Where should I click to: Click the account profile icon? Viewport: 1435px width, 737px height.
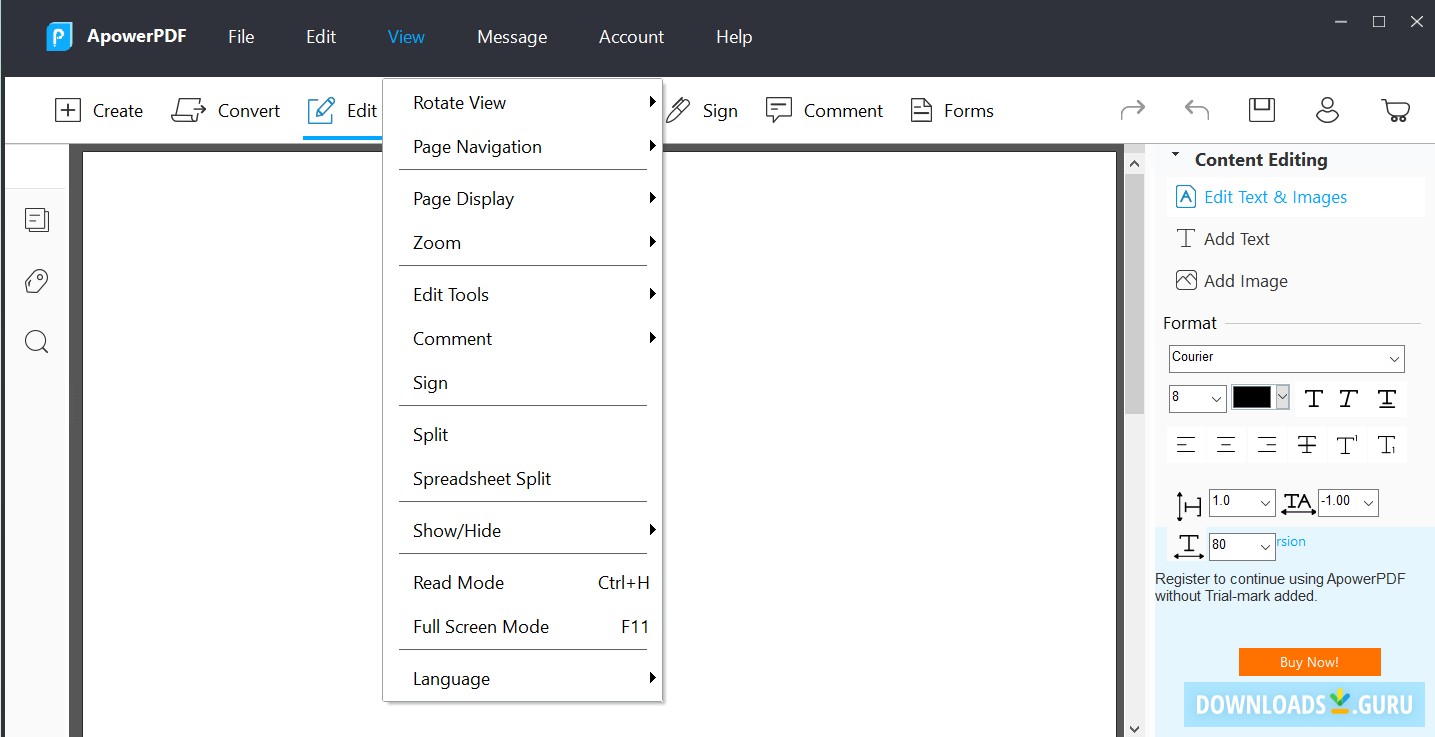[1327, 110]
